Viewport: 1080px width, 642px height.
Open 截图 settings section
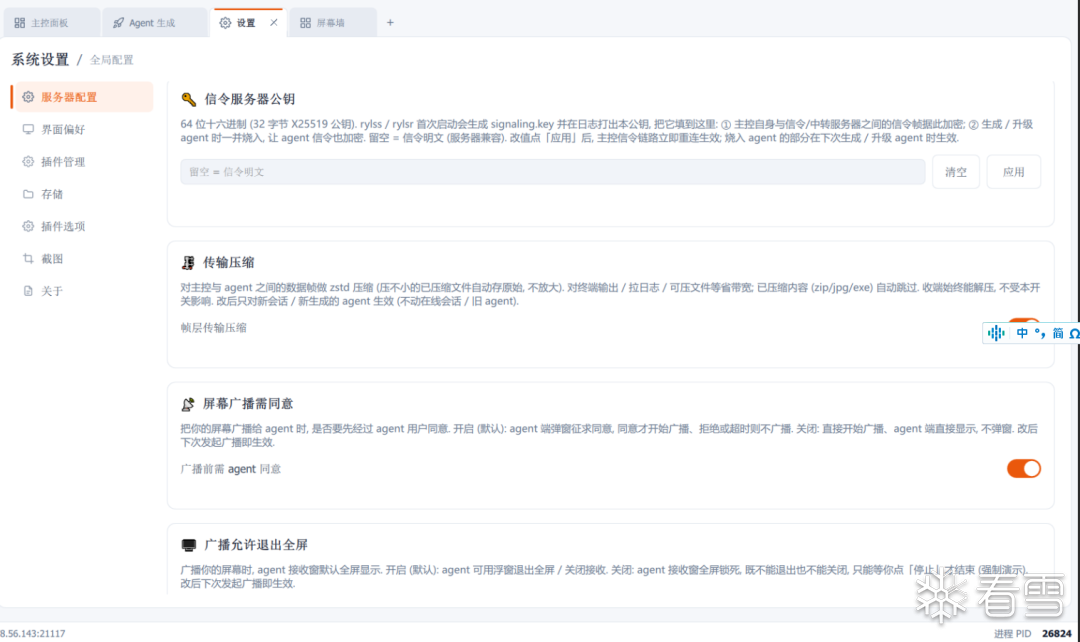(83, 258)
